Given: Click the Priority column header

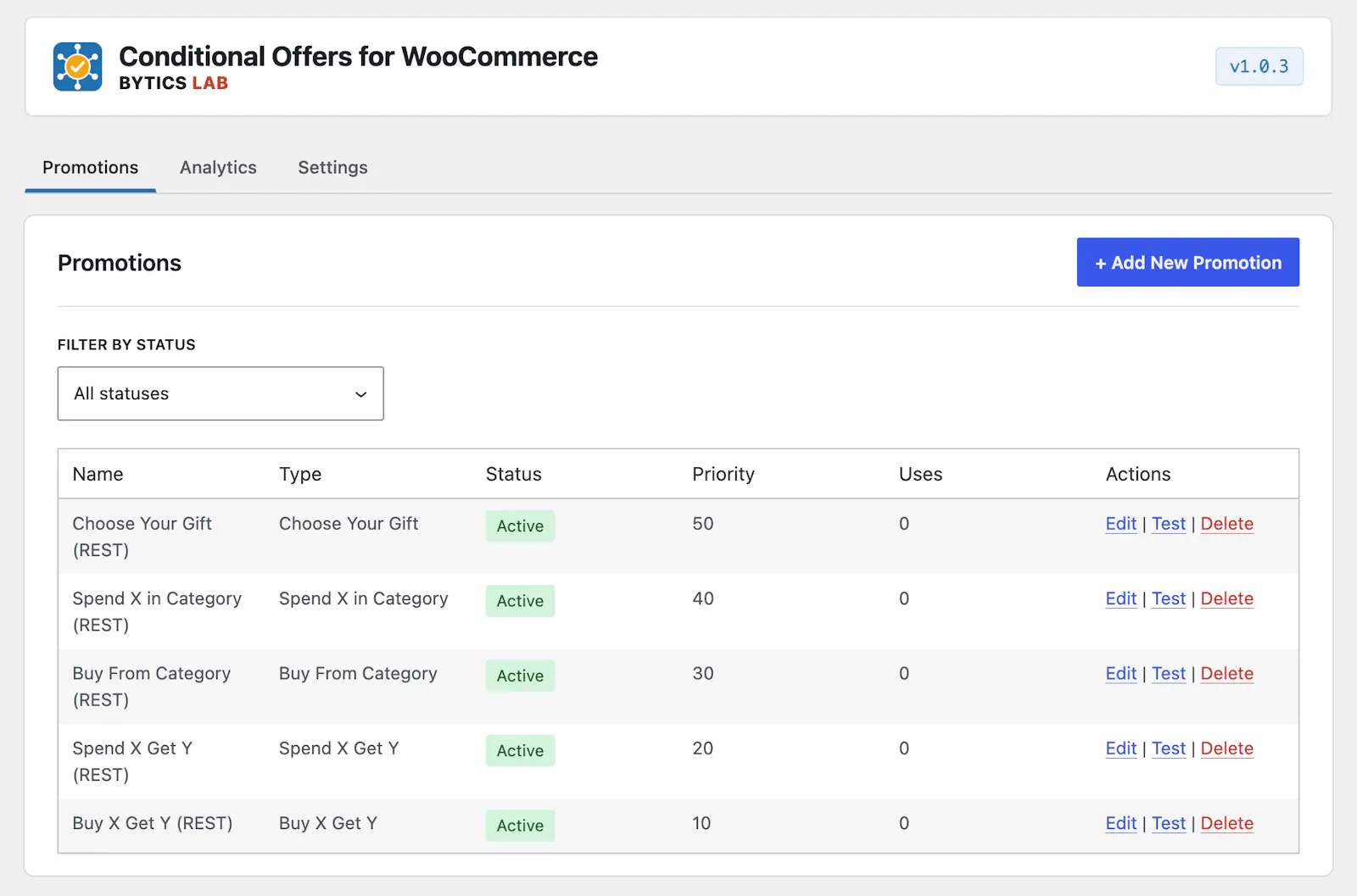Looking at the screenshot, I should pos(723,474).
